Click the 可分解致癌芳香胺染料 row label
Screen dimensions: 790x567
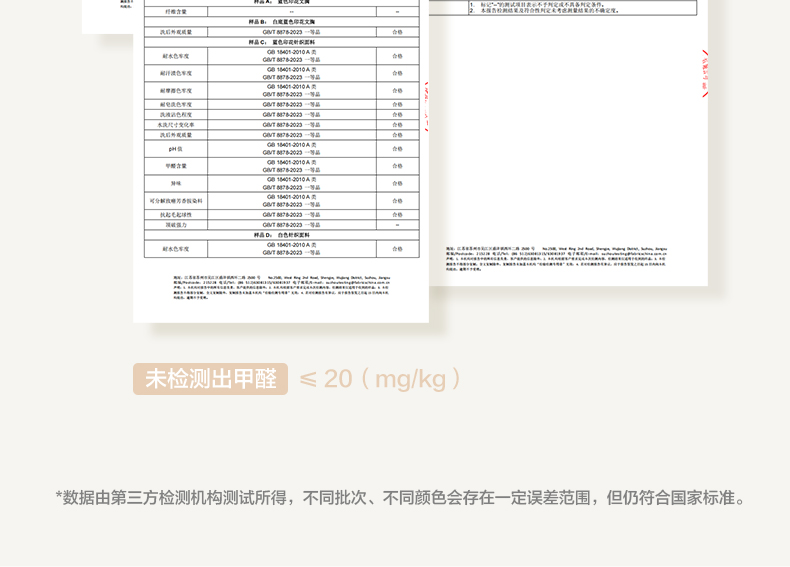click(176, 201)
